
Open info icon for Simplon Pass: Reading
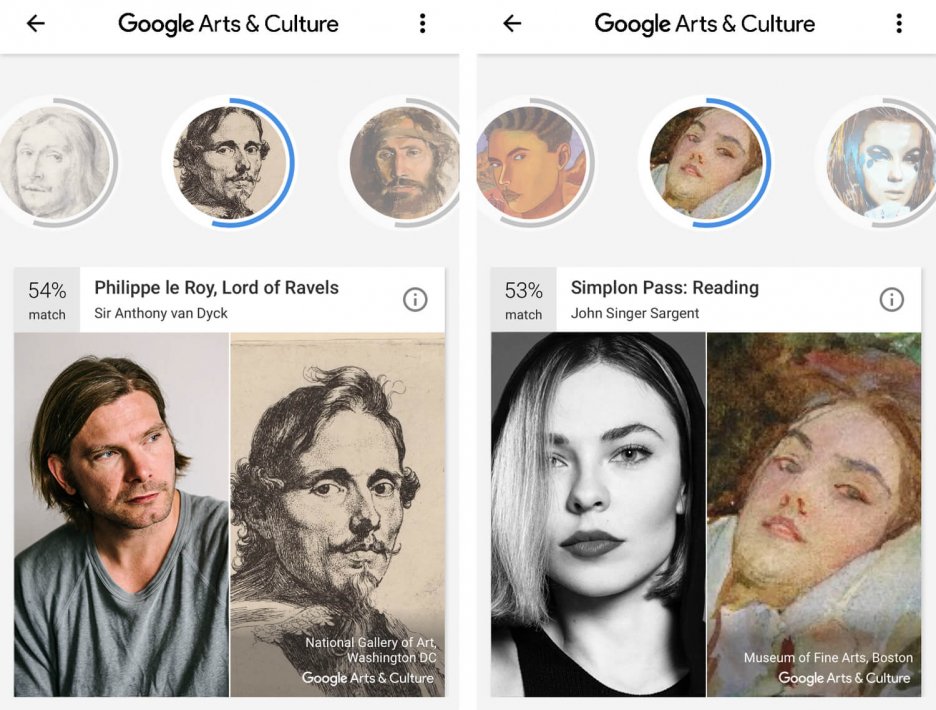click(x=891, y=299)
